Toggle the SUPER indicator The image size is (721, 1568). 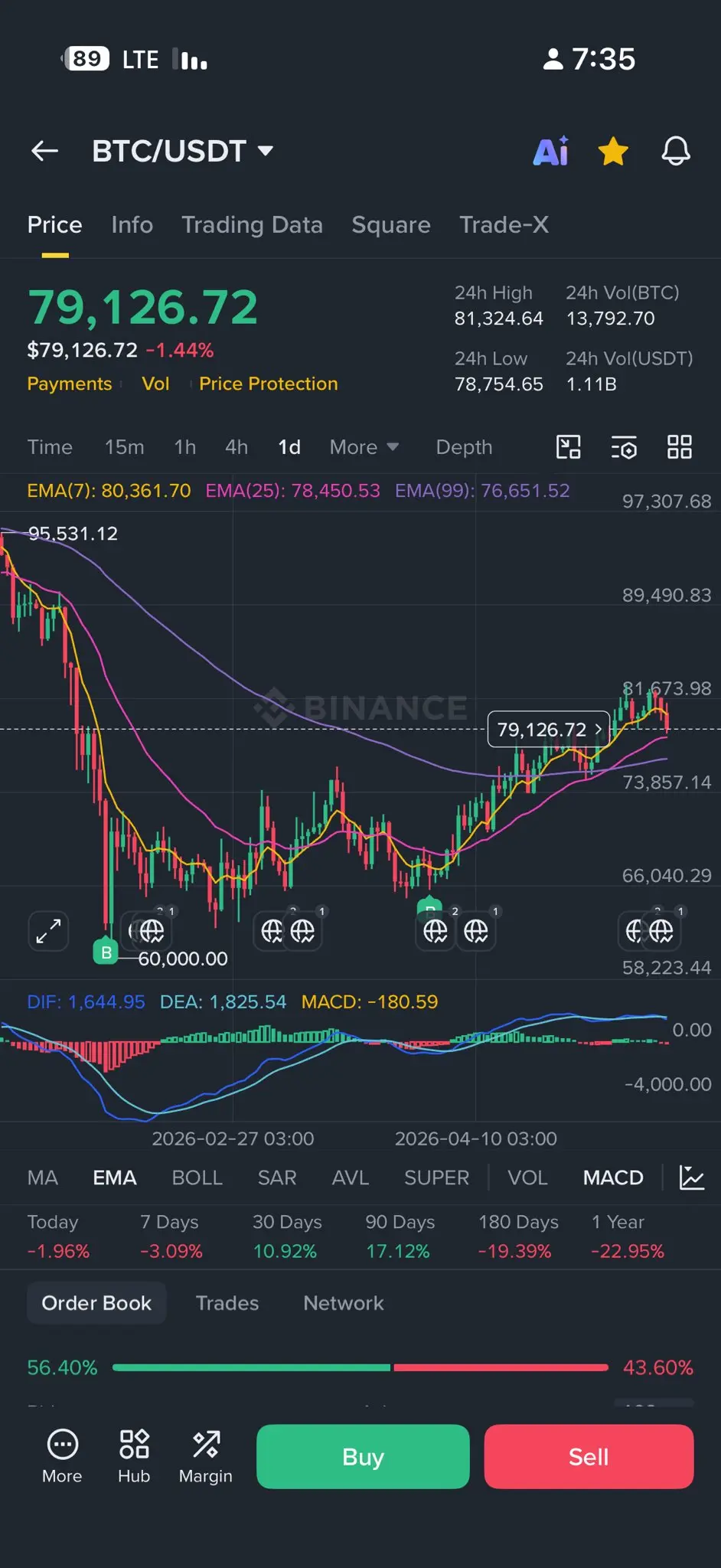pos(436,1178)
